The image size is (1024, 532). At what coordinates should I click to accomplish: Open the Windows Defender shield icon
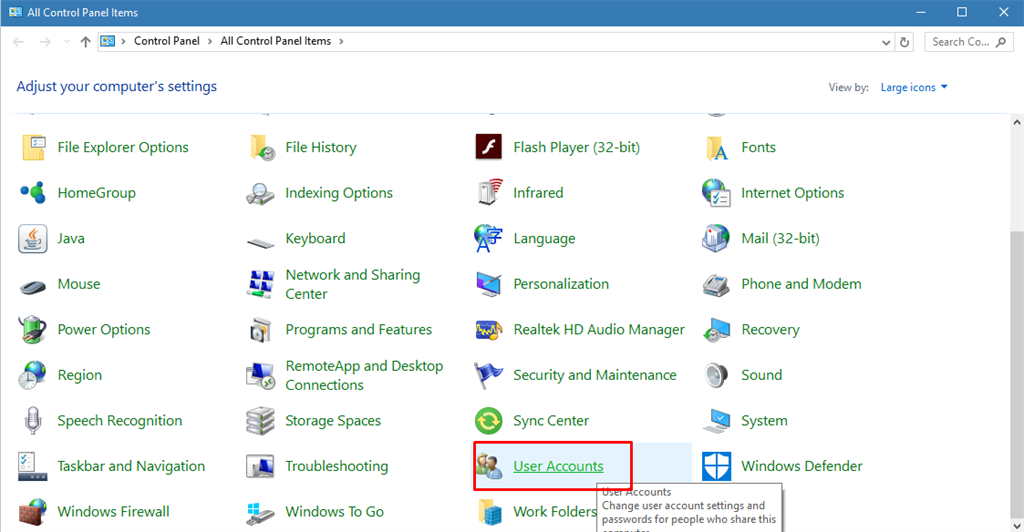[716, 466]
